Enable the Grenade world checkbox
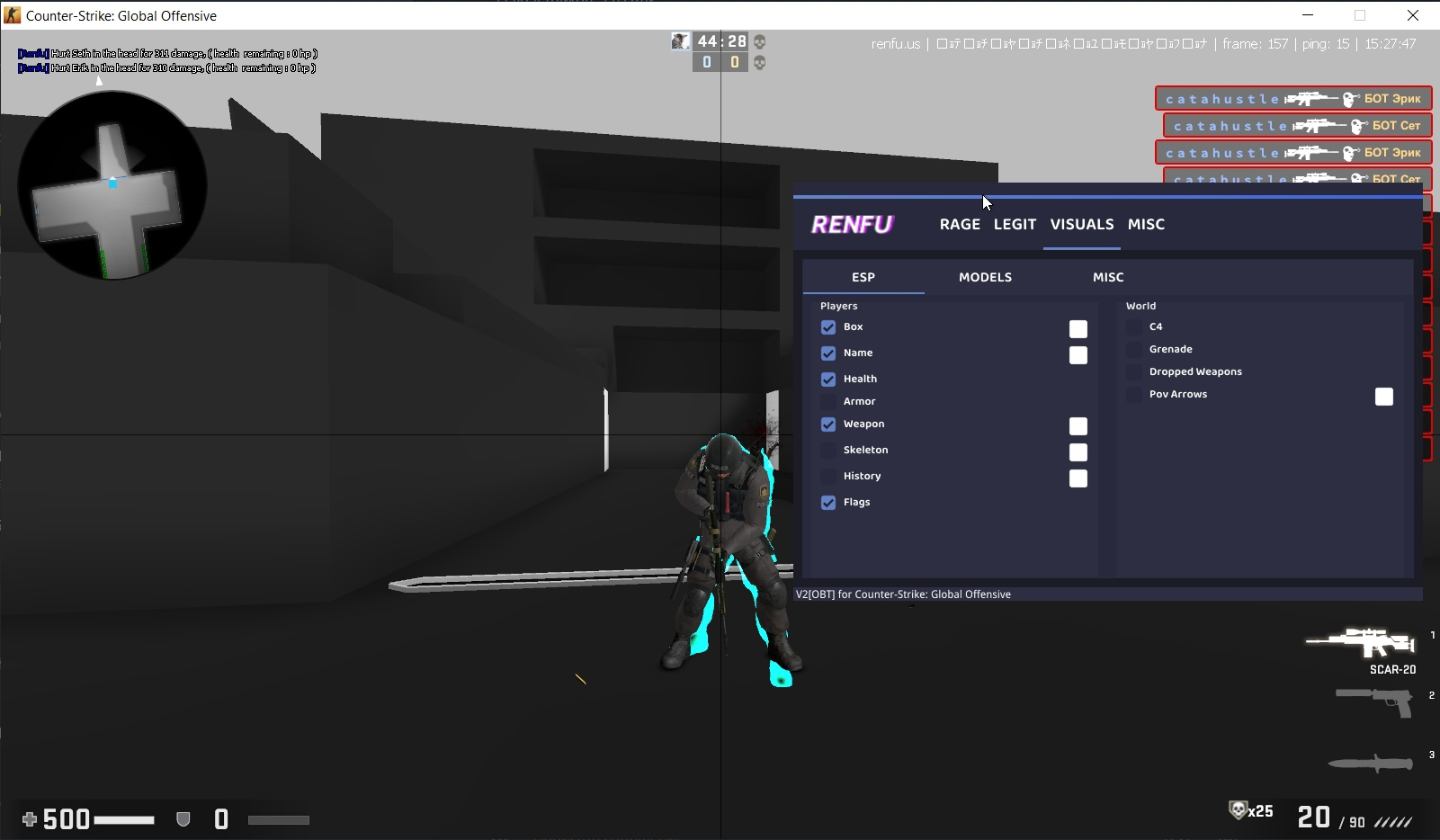 (x=1134, y=350)
